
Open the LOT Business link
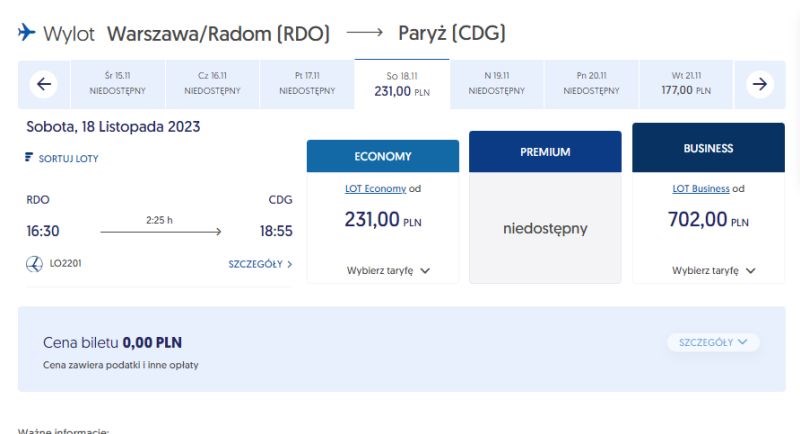tap(701, 189)
